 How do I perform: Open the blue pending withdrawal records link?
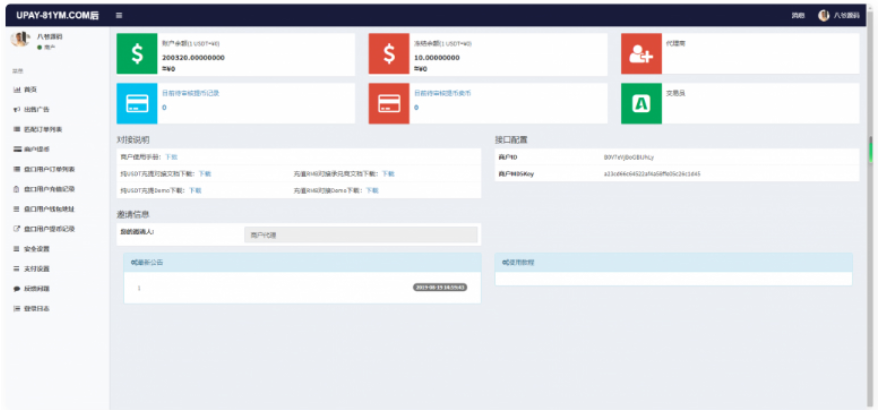(191, 93)
